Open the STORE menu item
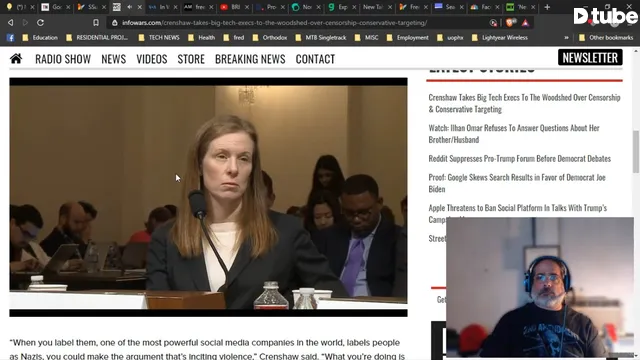The image size is (640, 360). [191, 59]
